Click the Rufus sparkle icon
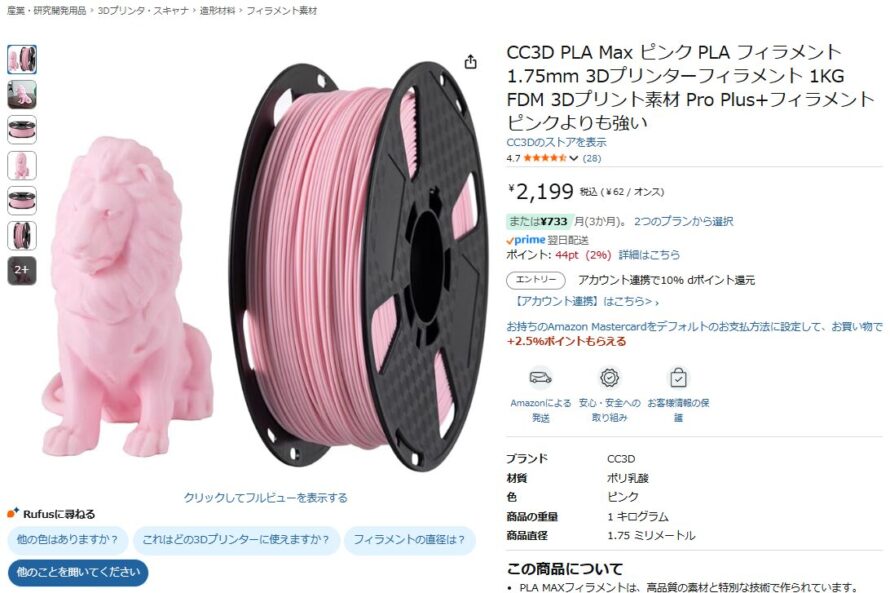This screenshot has height=593, width=890. [x=12, y=513]
